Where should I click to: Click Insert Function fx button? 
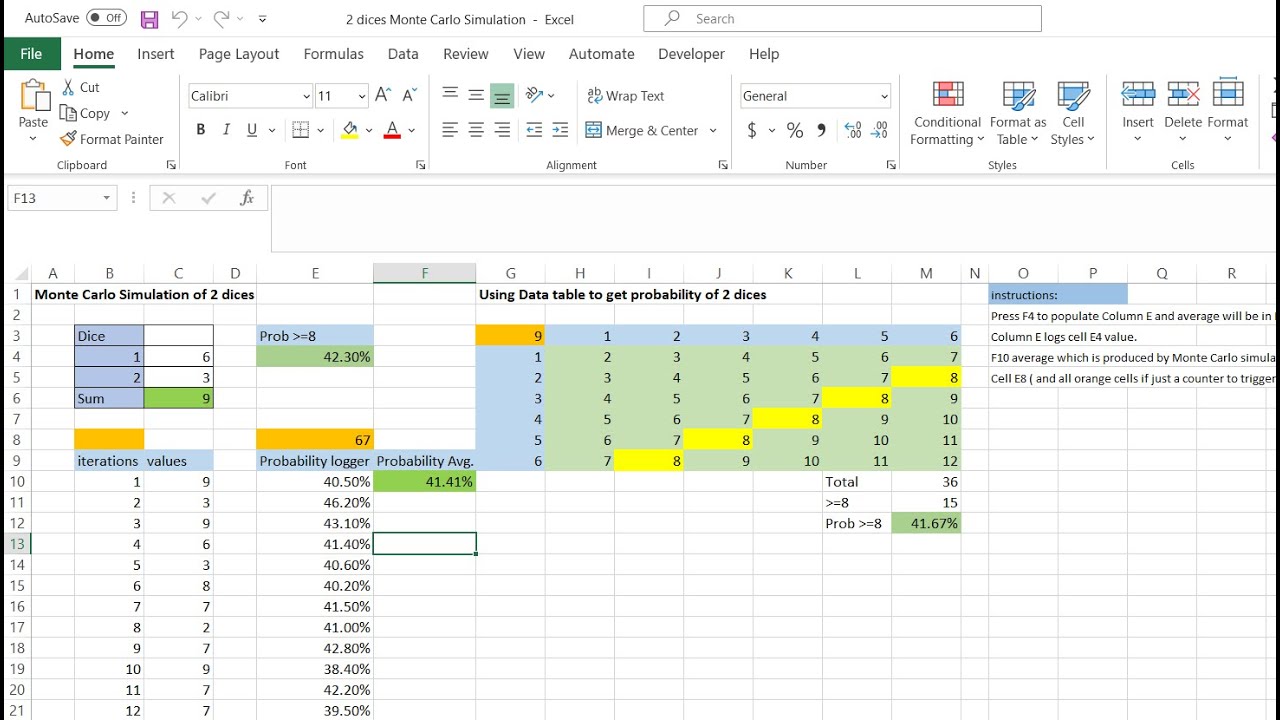tap(247, 198)
